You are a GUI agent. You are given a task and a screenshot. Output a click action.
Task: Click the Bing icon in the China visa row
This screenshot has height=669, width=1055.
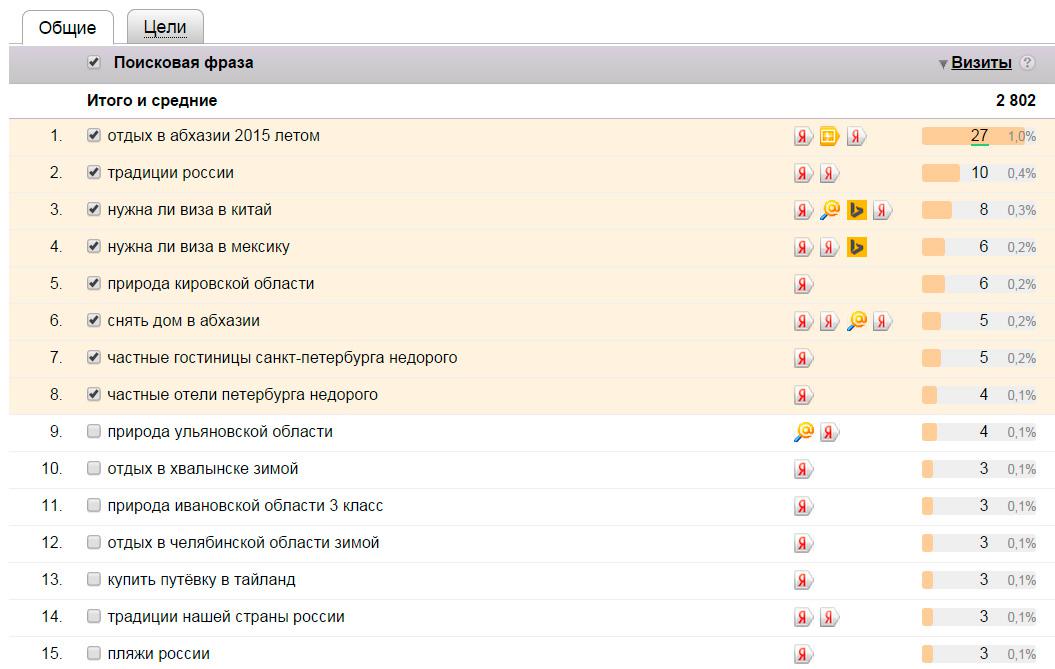856,210
